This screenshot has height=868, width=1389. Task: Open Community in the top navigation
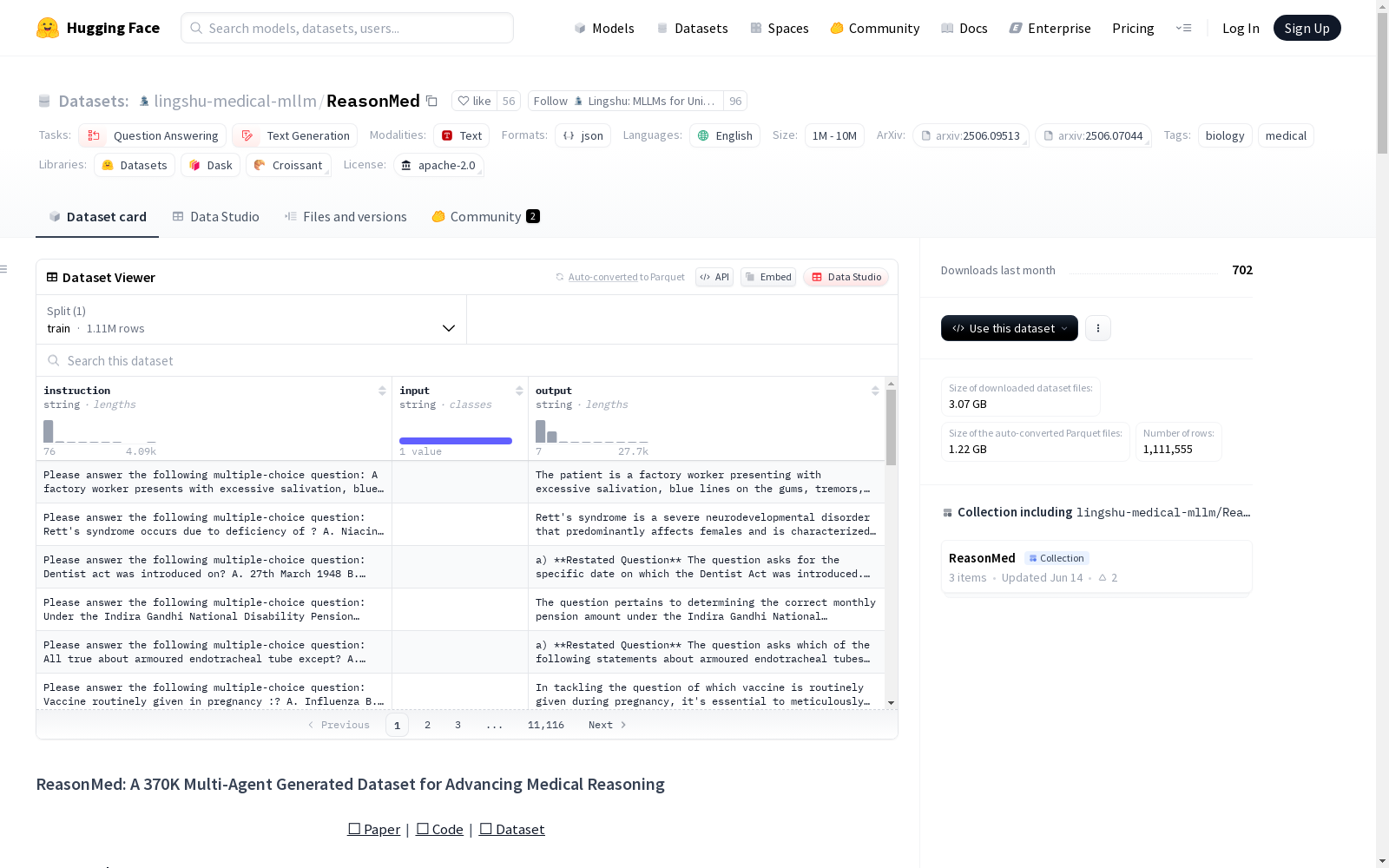[x=875, y=28]
